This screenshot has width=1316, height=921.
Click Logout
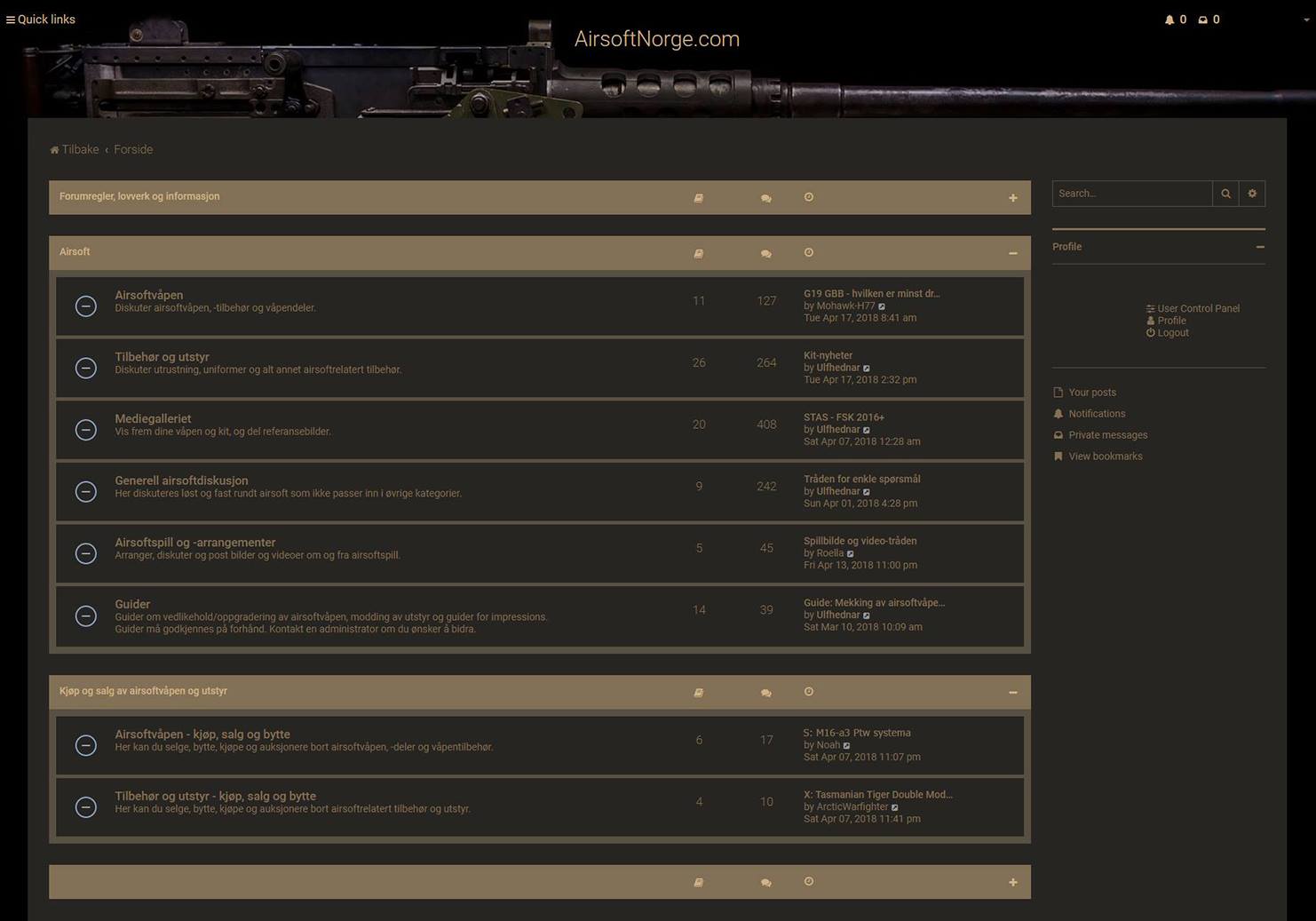[1167, 333]
